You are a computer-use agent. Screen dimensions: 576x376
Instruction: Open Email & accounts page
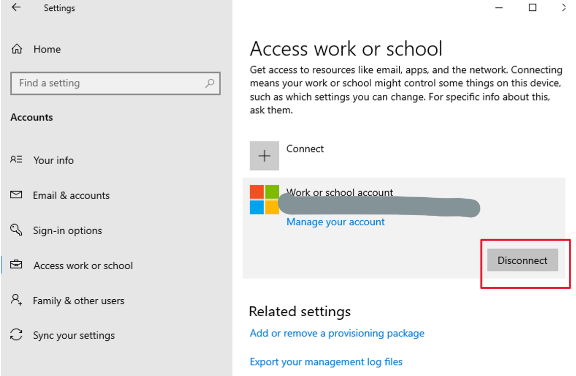(x=71, y=195)
